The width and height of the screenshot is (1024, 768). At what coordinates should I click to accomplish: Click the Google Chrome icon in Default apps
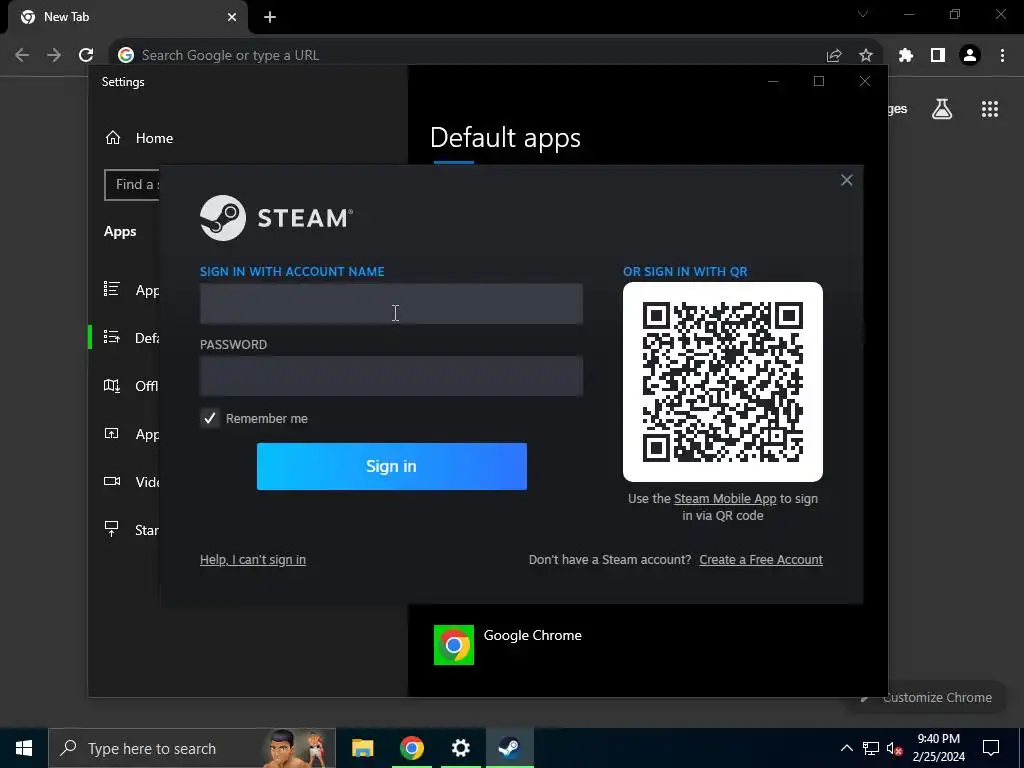tap(454, 645)
